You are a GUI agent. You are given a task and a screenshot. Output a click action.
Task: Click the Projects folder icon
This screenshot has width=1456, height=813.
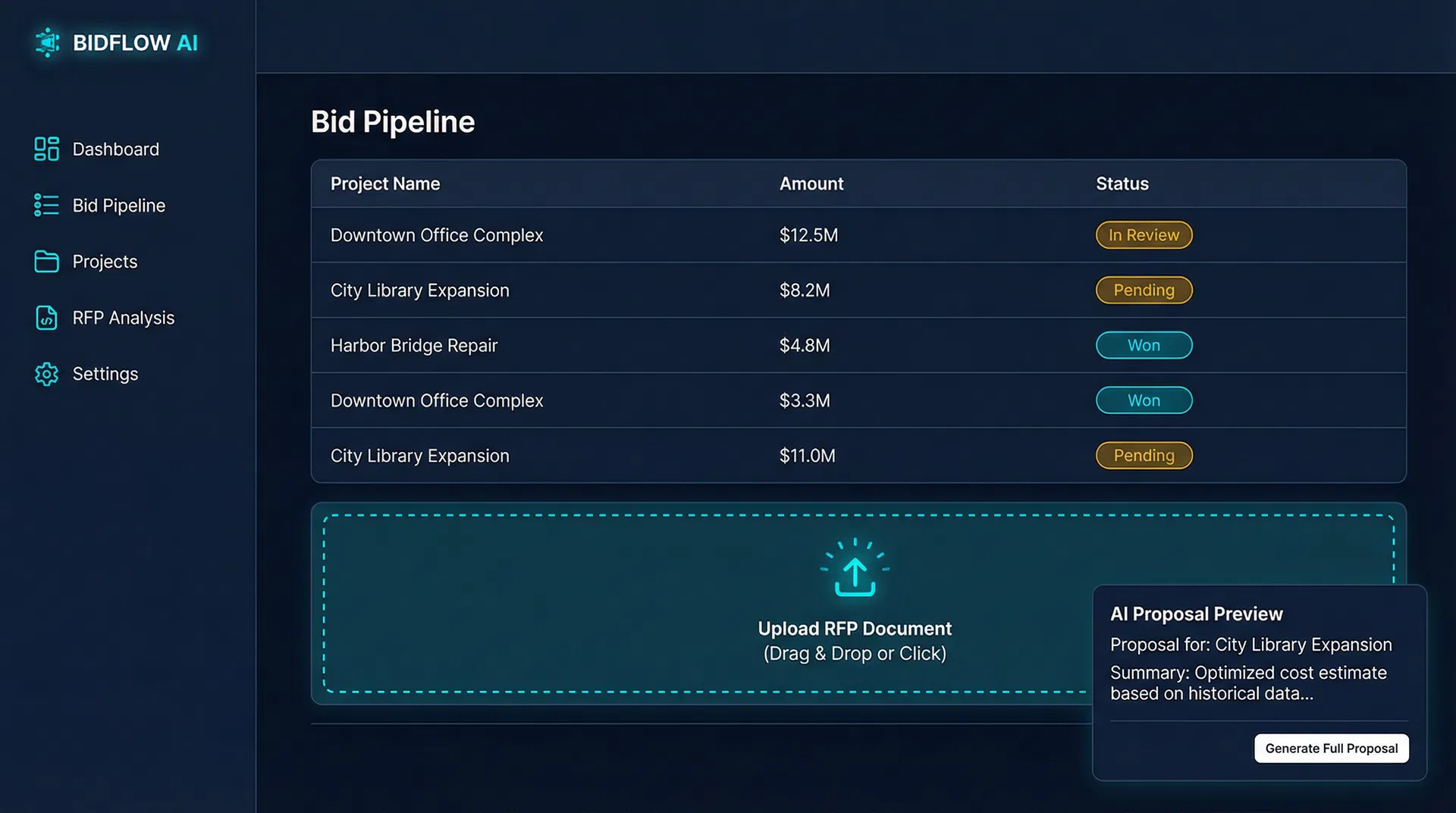tap(45, 262)
